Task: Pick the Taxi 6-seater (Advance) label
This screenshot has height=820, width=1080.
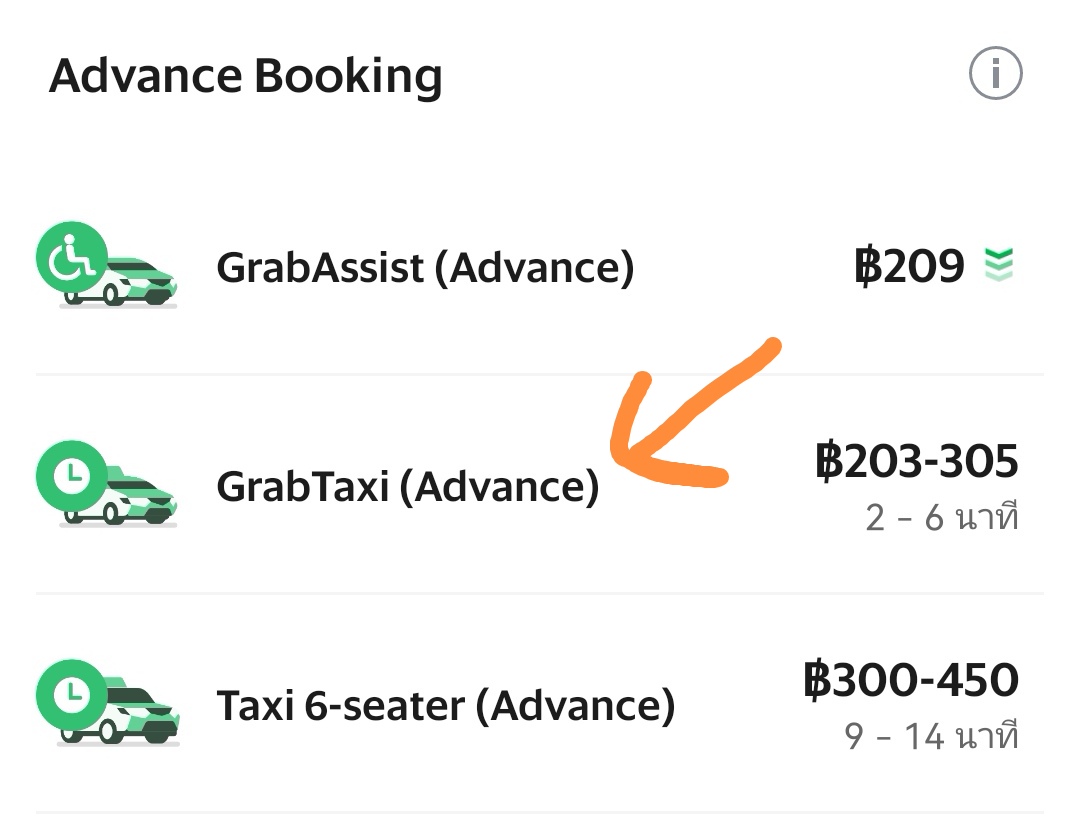Action: (x=445, y=706)
